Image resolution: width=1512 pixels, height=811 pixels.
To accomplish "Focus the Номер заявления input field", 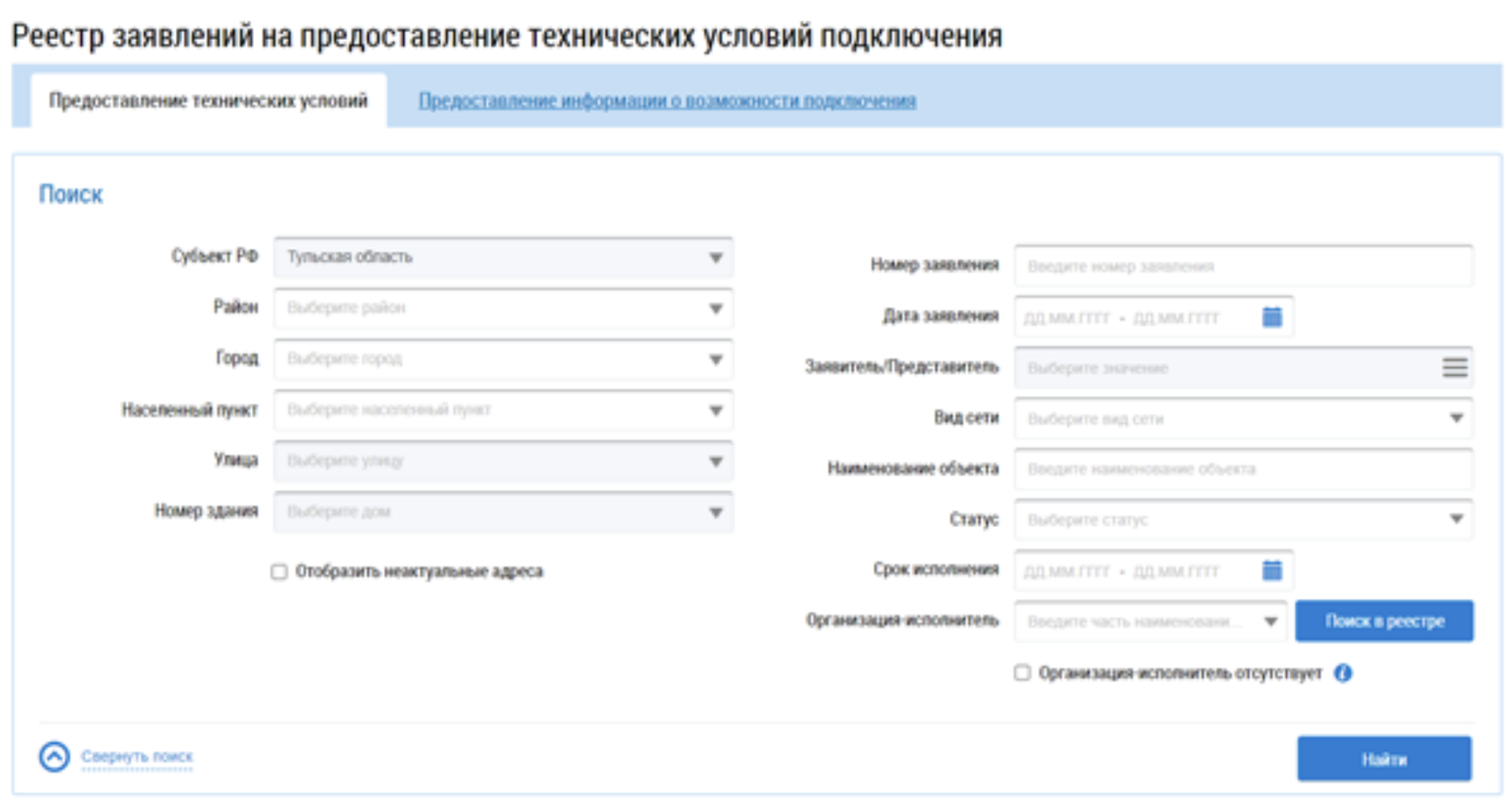I will [1242, 267].
